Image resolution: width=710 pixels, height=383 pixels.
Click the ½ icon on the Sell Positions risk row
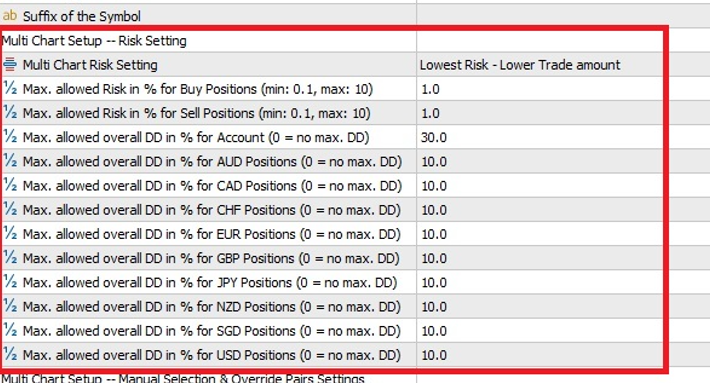pyautogui.click(x=10, y=113)
